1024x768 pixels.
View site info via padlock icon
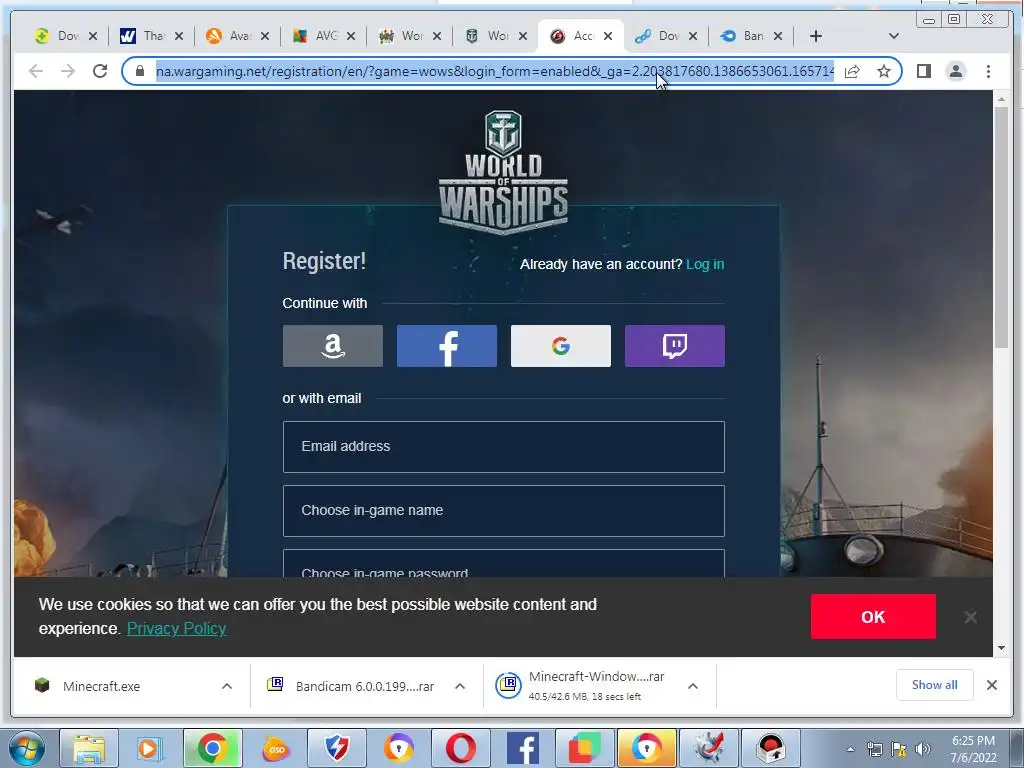point(140,71)
